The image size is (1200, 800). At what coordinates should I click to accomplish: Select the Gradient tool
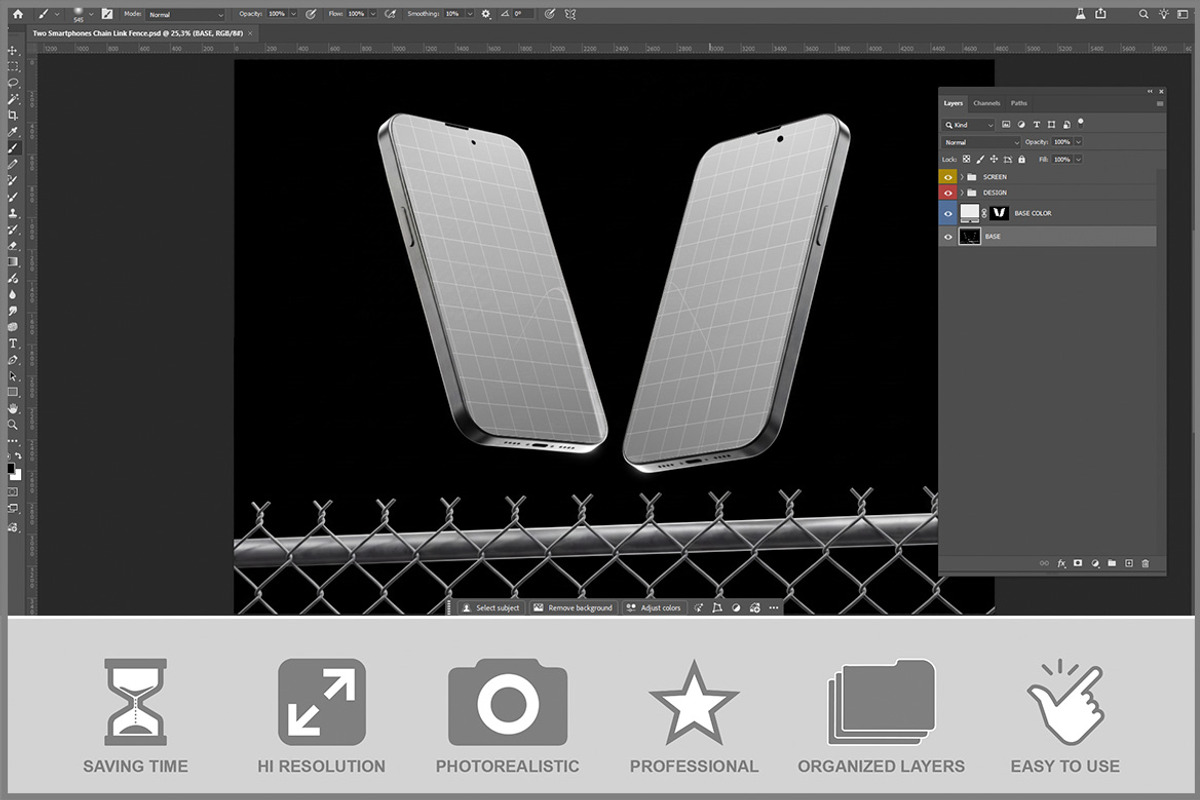point(13,262)
